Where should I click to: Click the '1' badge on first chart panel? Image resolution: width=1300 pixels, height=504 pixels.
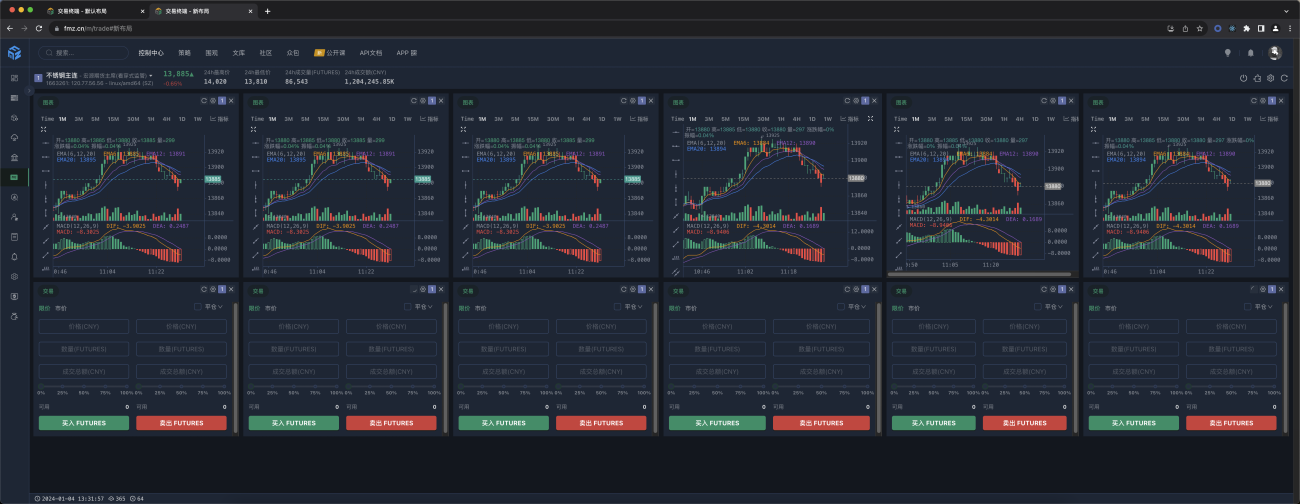pyautogui.click(x=221, y=101)
